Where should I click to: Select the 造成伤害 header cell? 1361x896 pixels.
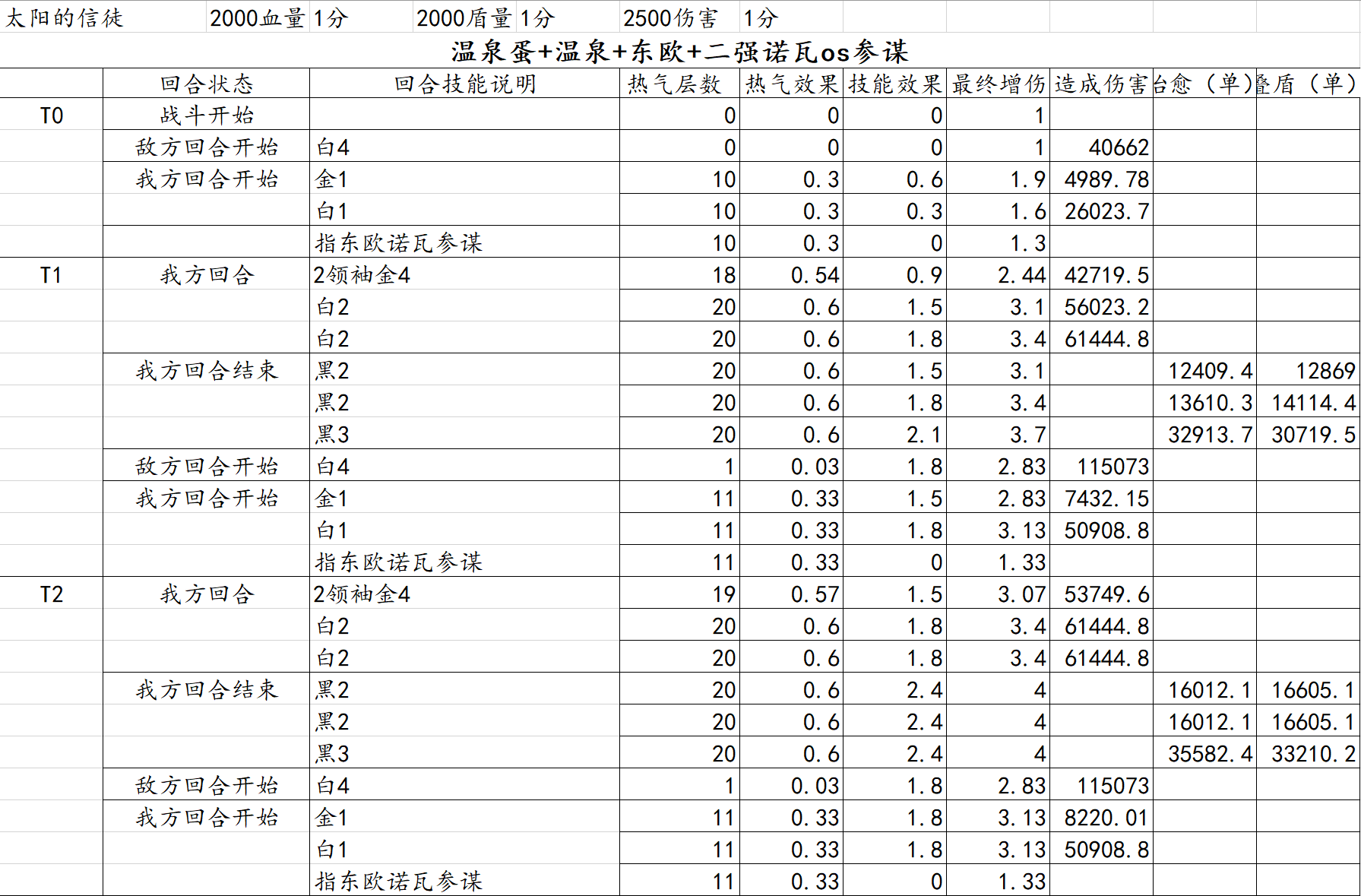pyautogui.click(x=1101, y=84)
